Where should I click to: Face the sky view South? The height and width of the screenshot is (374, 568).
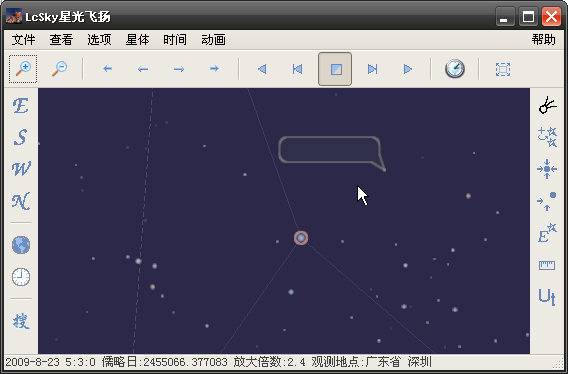tap(21, 137)
